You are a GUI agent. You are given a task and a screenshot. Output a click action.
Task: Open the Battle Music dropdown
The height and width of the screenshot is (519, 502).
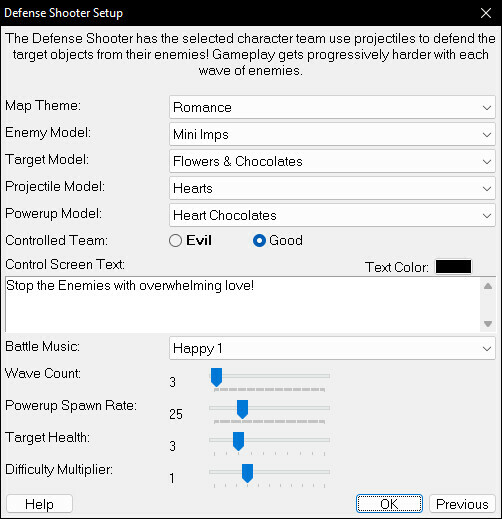click(x=332, y=348)
